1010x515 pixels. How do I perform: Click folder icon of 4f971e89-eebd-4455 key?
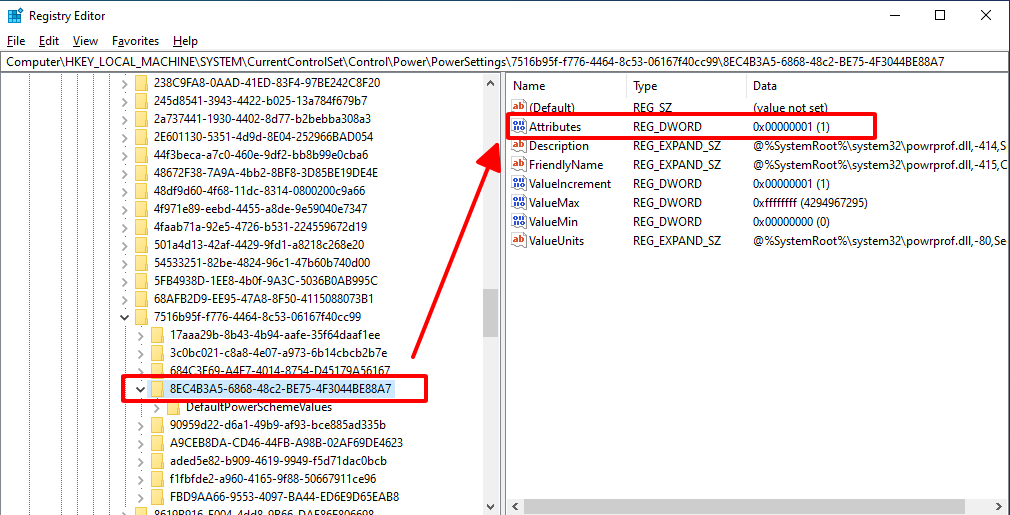(x=141, y=209)
